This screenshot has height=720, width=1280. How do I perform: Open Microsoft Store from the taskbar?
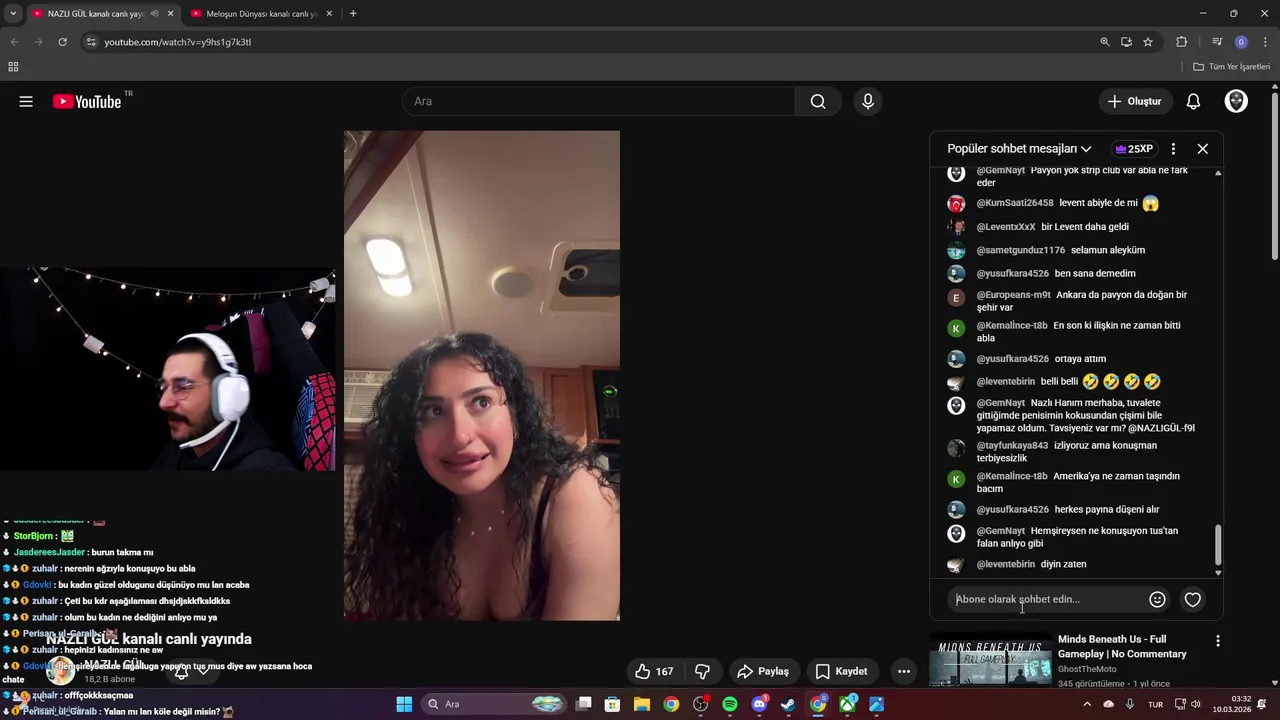613,704
